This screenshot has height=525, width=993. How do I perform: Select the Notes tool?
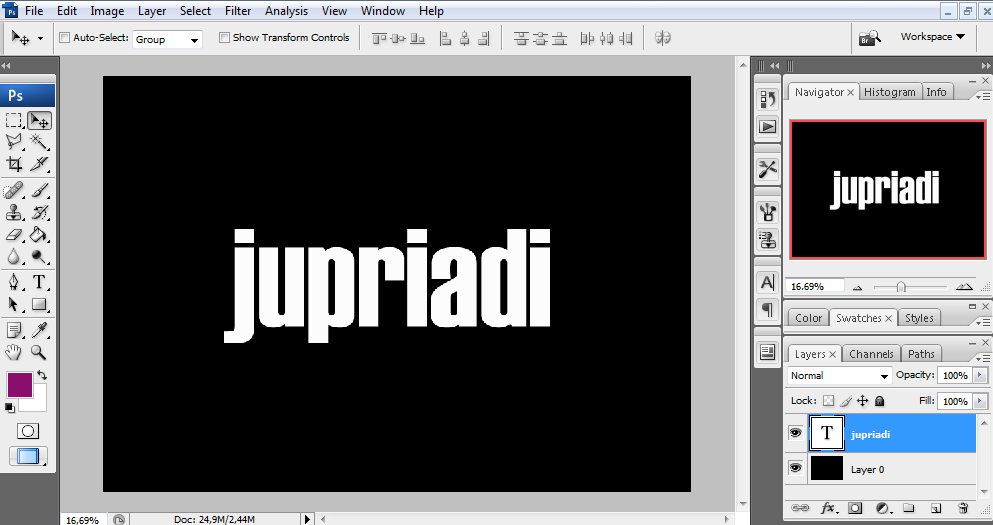14,330
